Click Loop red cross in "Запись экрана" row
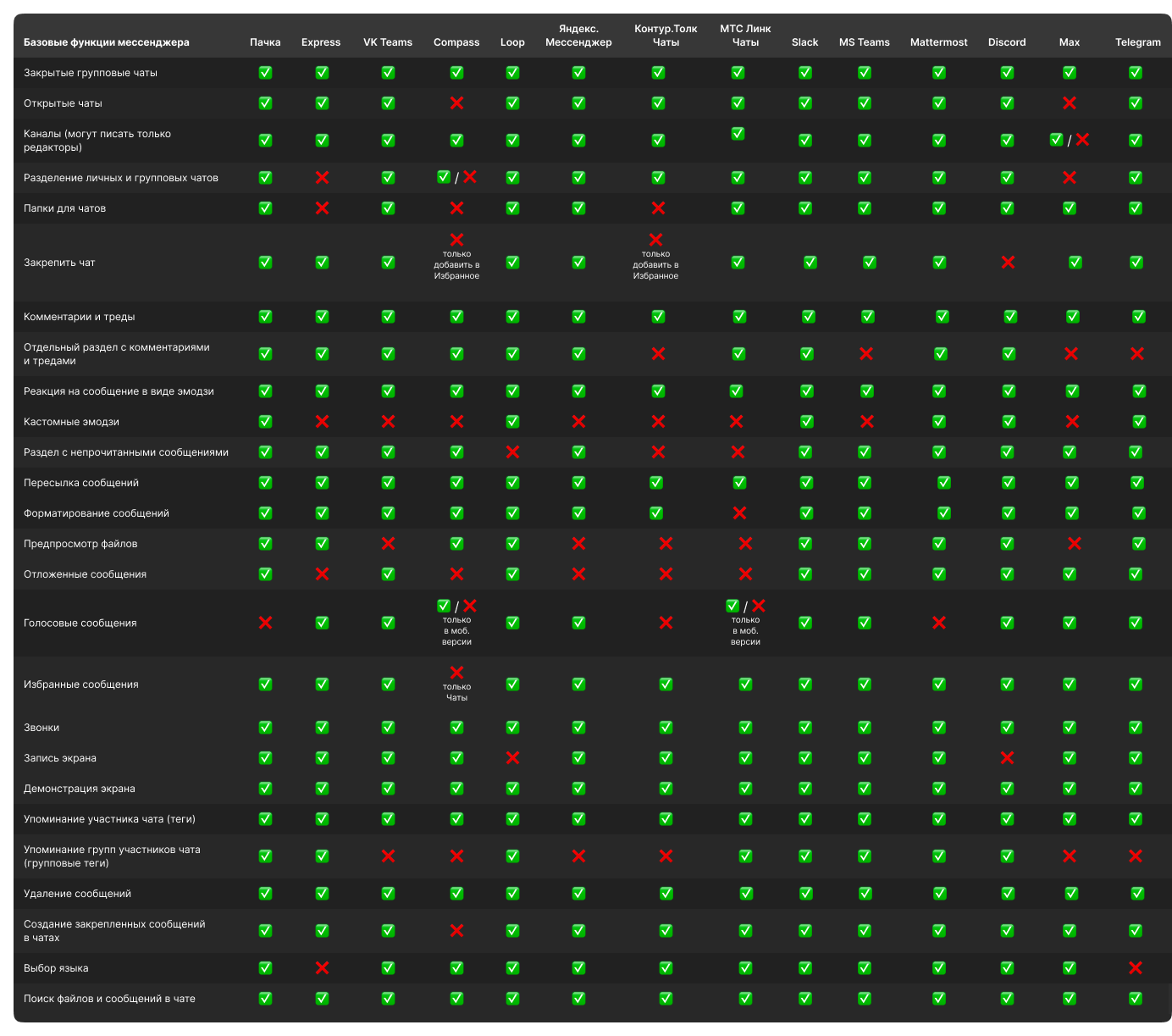 click(512, 758)
